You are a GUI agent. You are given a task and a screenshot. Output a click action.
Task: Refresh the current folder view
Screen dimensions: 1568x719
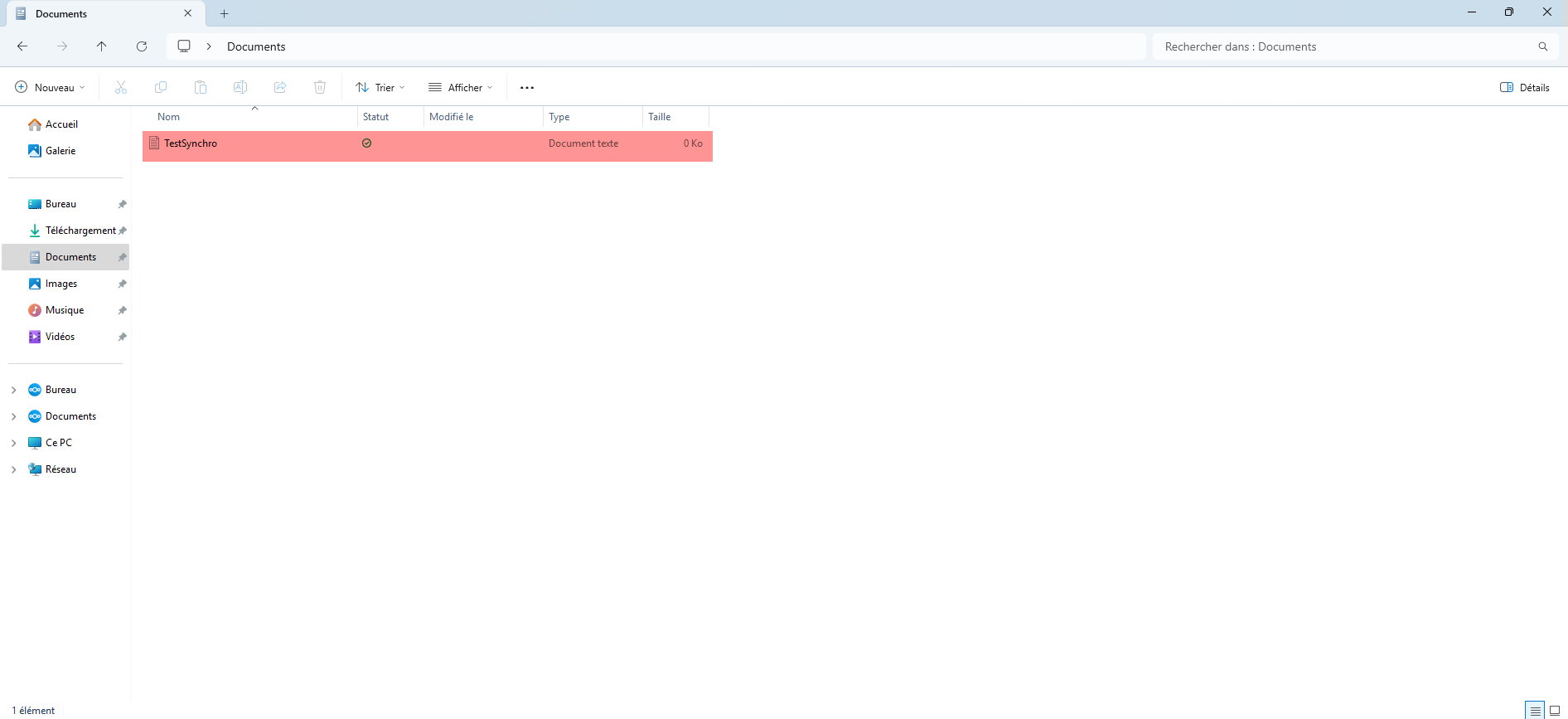pos(142,46)
